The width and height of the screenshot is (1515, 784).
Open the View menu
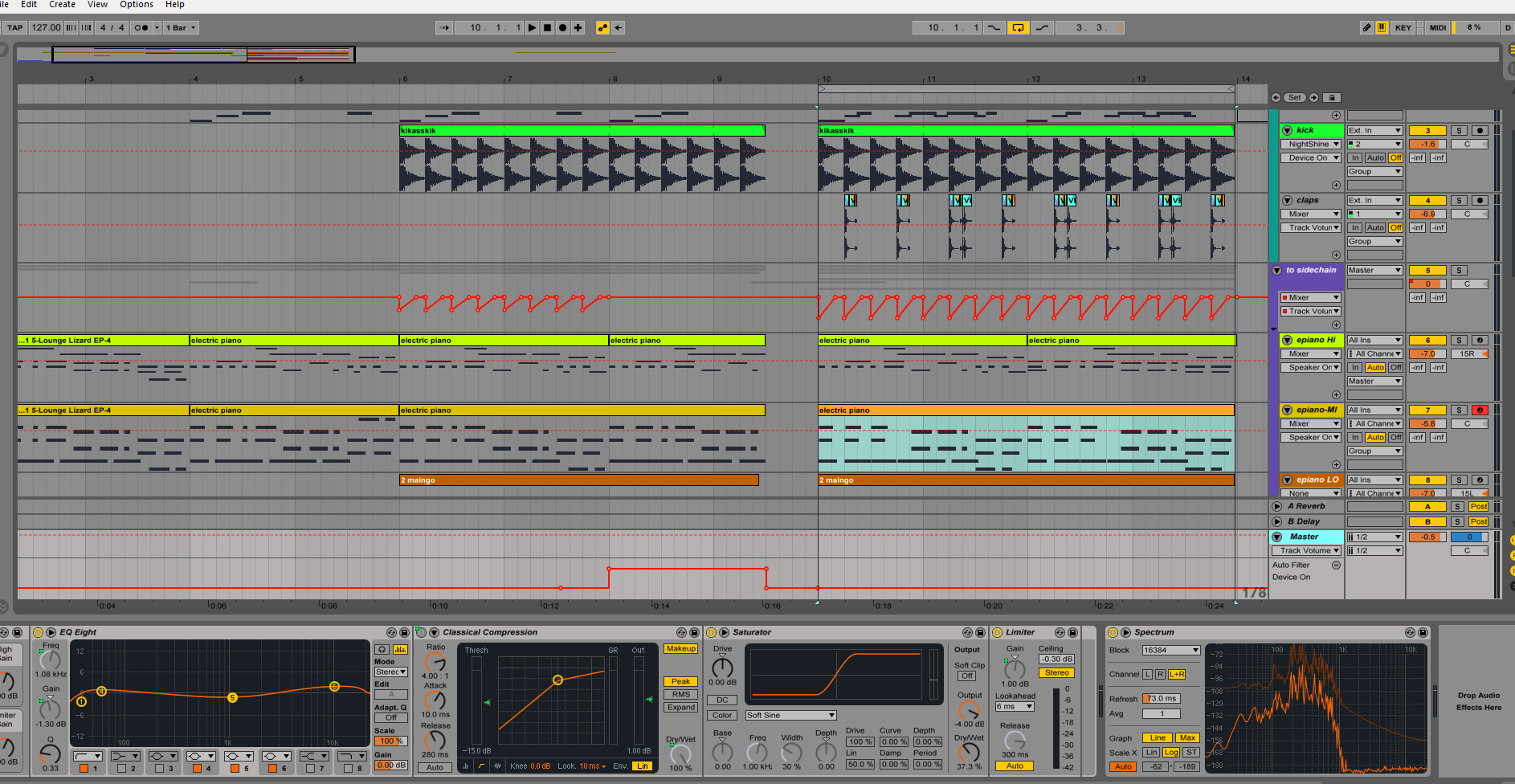coord(97,5)
